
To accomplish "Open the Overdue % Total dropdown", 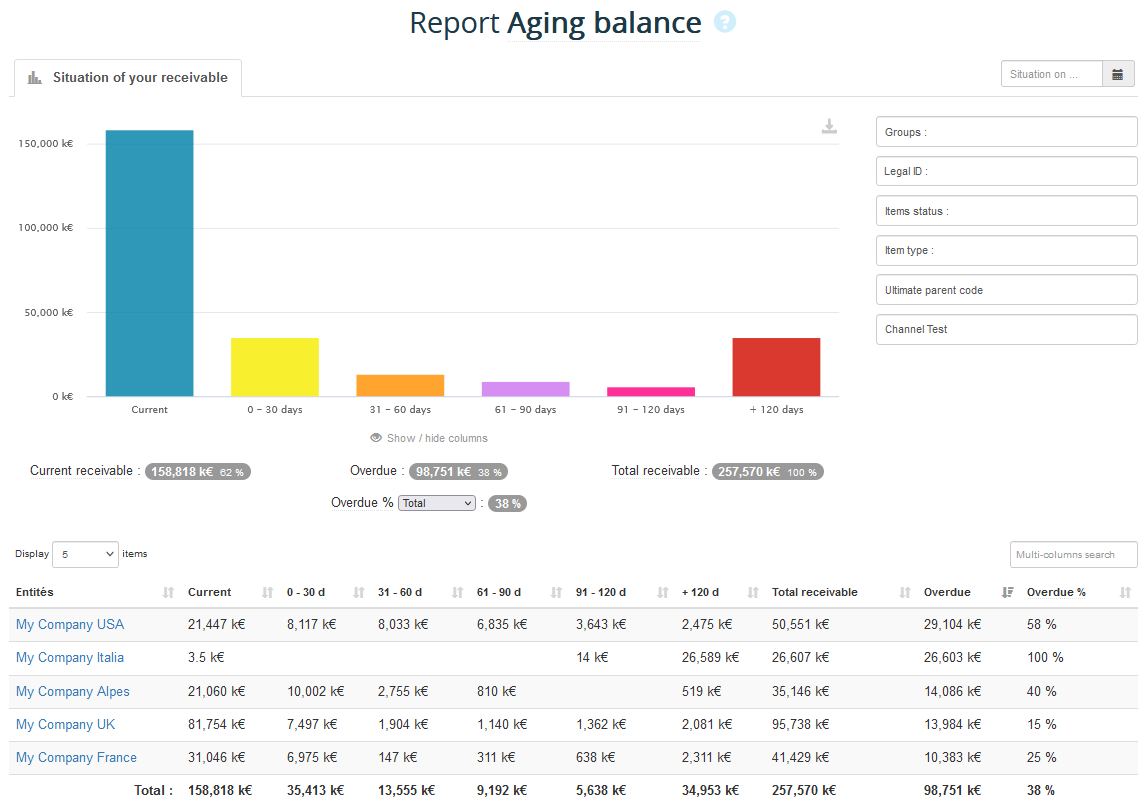I will (x=436, y=503).
